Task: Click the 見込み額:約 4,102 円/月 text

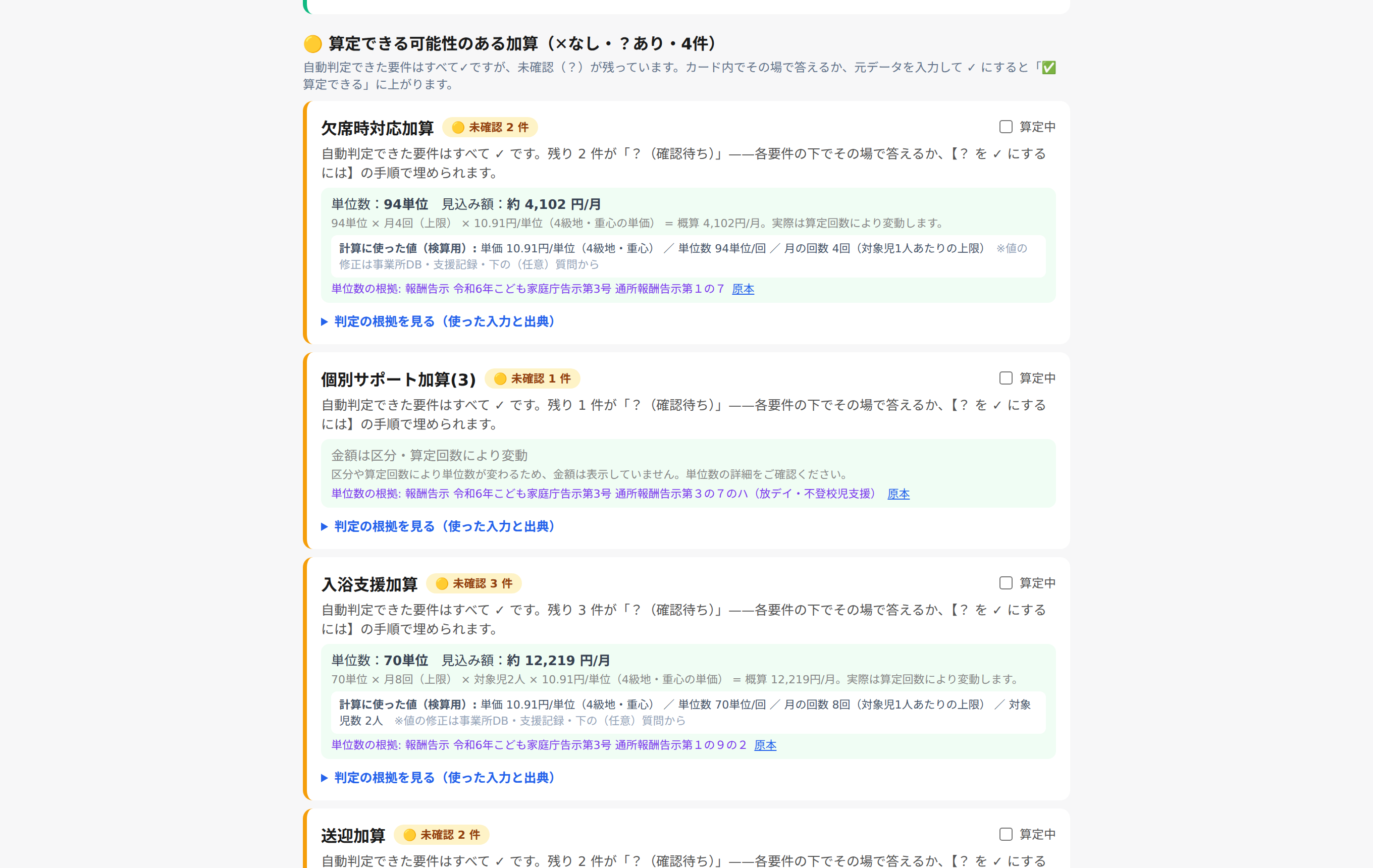Action: click(521, 204)
